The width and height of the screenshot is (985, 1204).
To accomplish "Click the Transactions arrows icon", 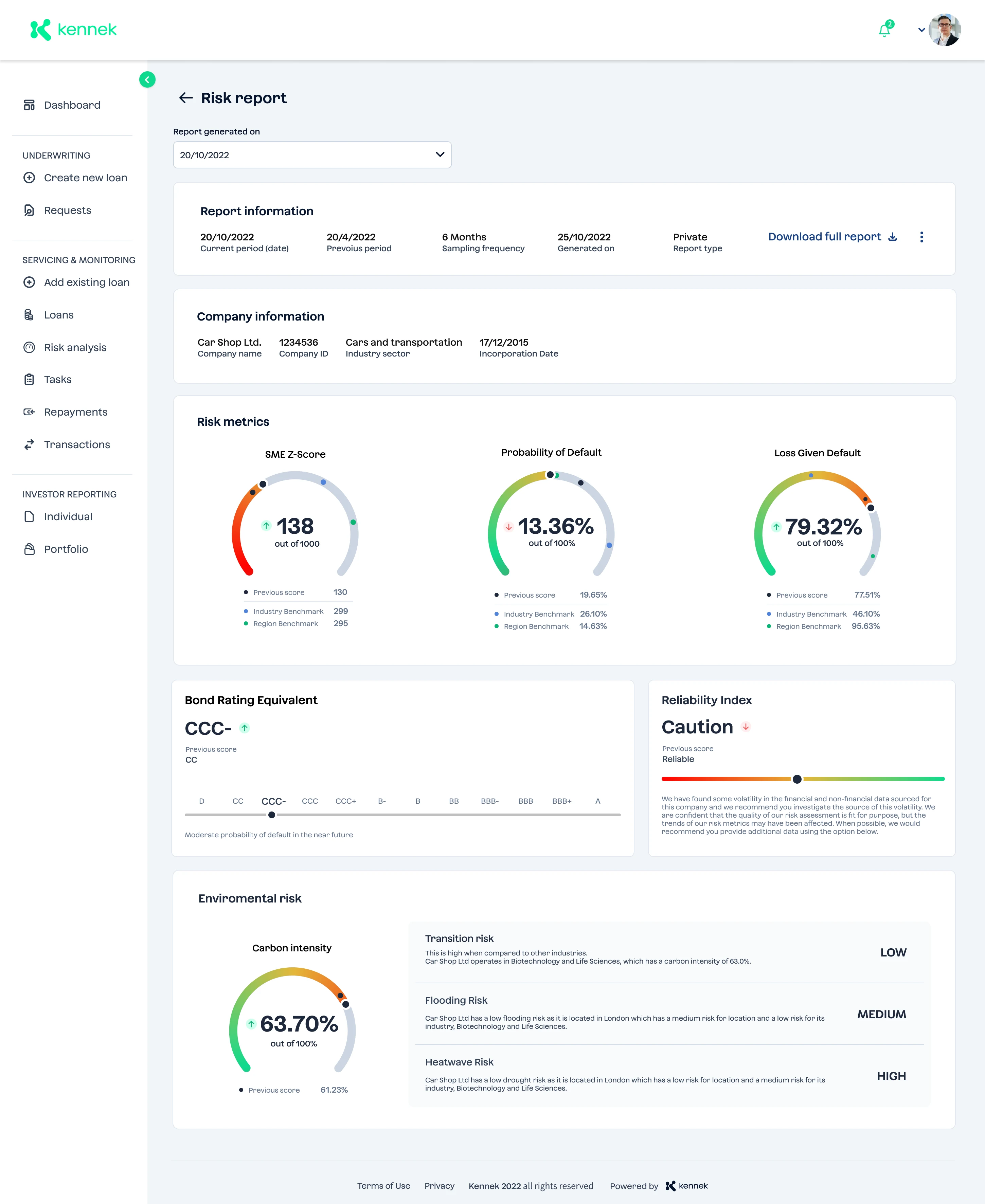I will click(29, 444).
